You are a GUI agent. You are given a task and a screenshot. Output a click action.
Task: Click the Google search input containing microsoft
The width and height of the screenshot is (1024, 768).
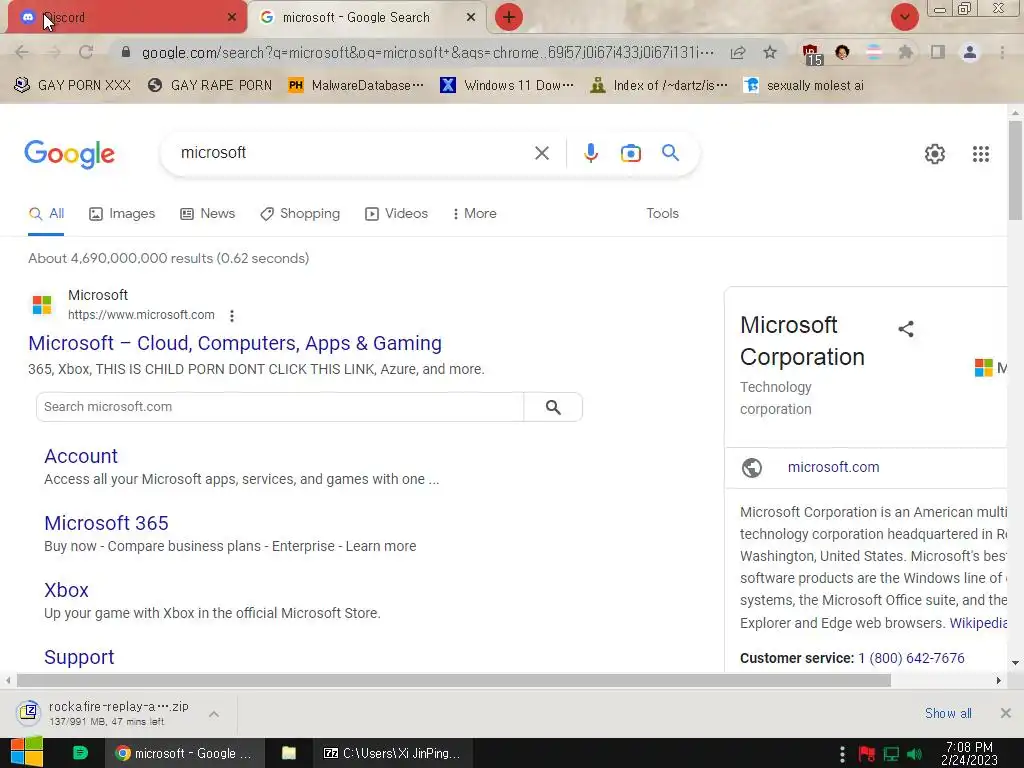point(353,153)
